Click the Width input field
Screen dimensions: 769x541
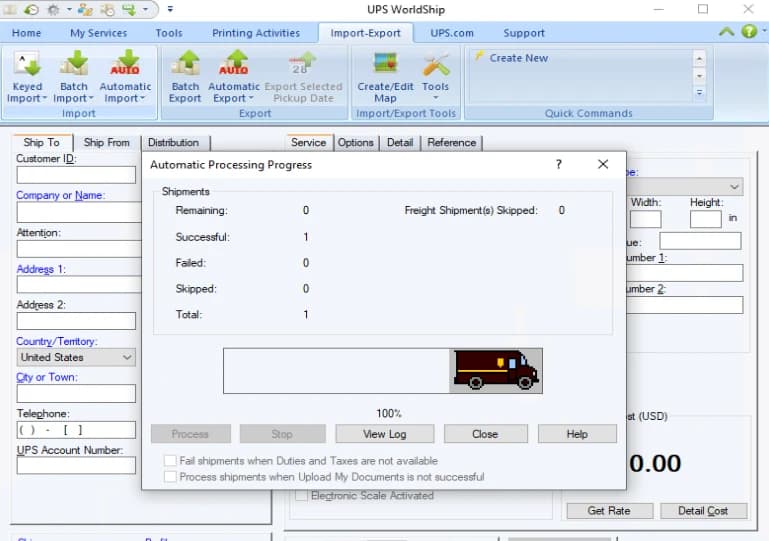(645, 219)
